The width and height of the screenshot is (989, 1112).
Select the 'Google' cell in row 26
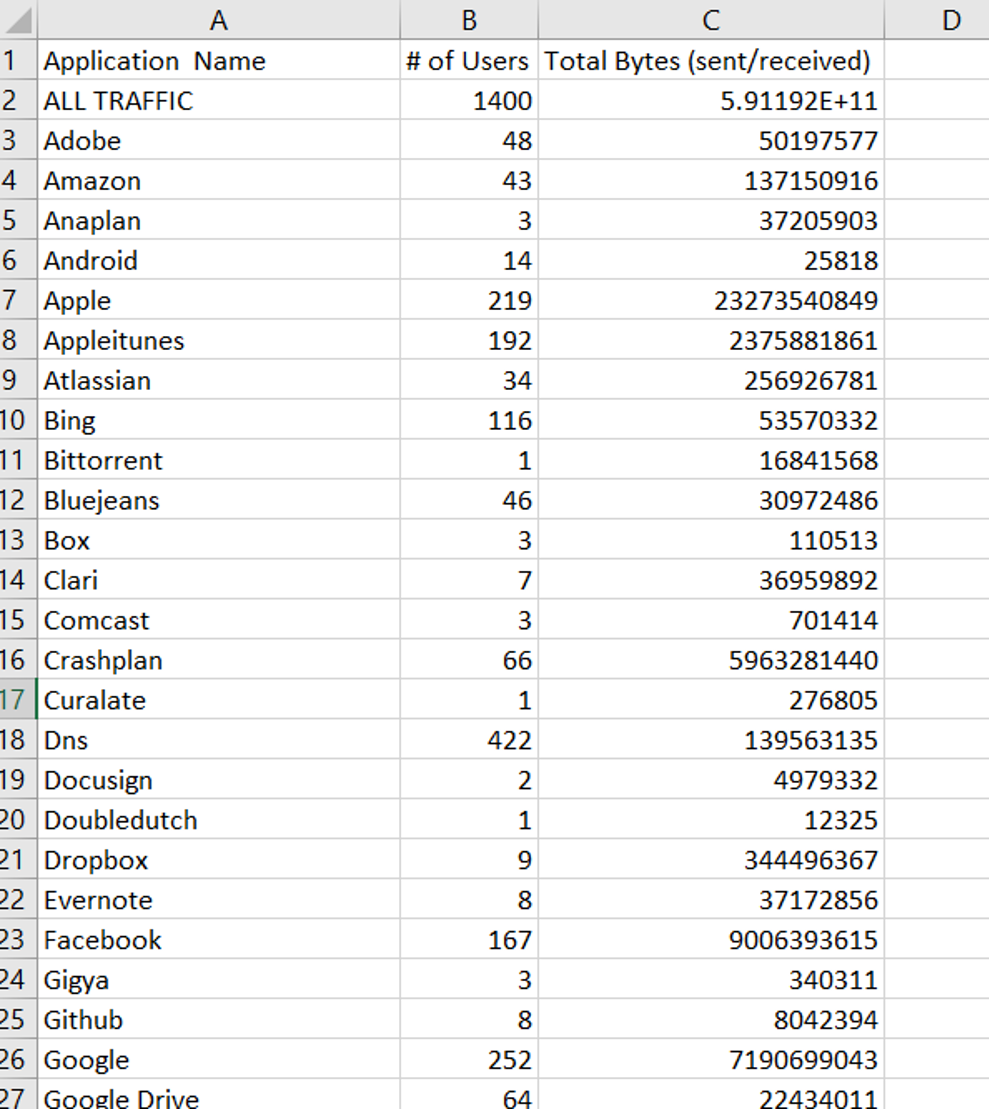pyautogui.click(x=218, y=1060)
